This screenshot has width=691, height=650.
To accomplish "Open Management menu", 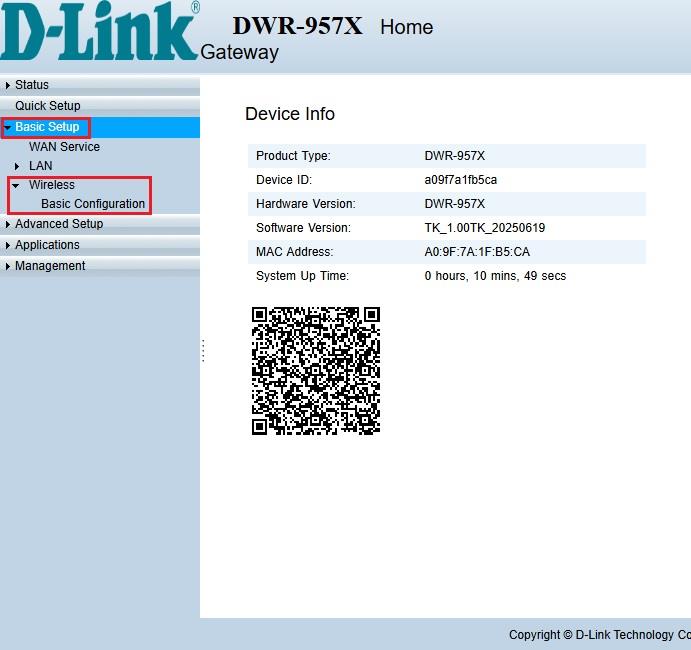I will click(50, 266).
